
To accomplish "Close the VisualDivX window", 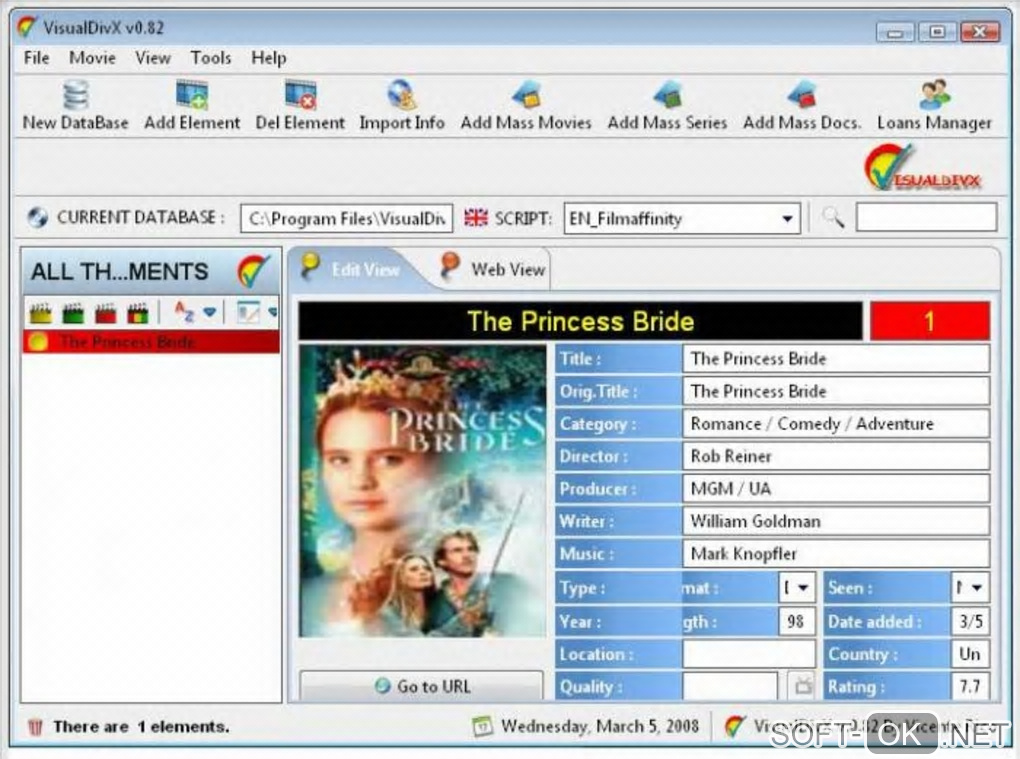I will [980, 31].
